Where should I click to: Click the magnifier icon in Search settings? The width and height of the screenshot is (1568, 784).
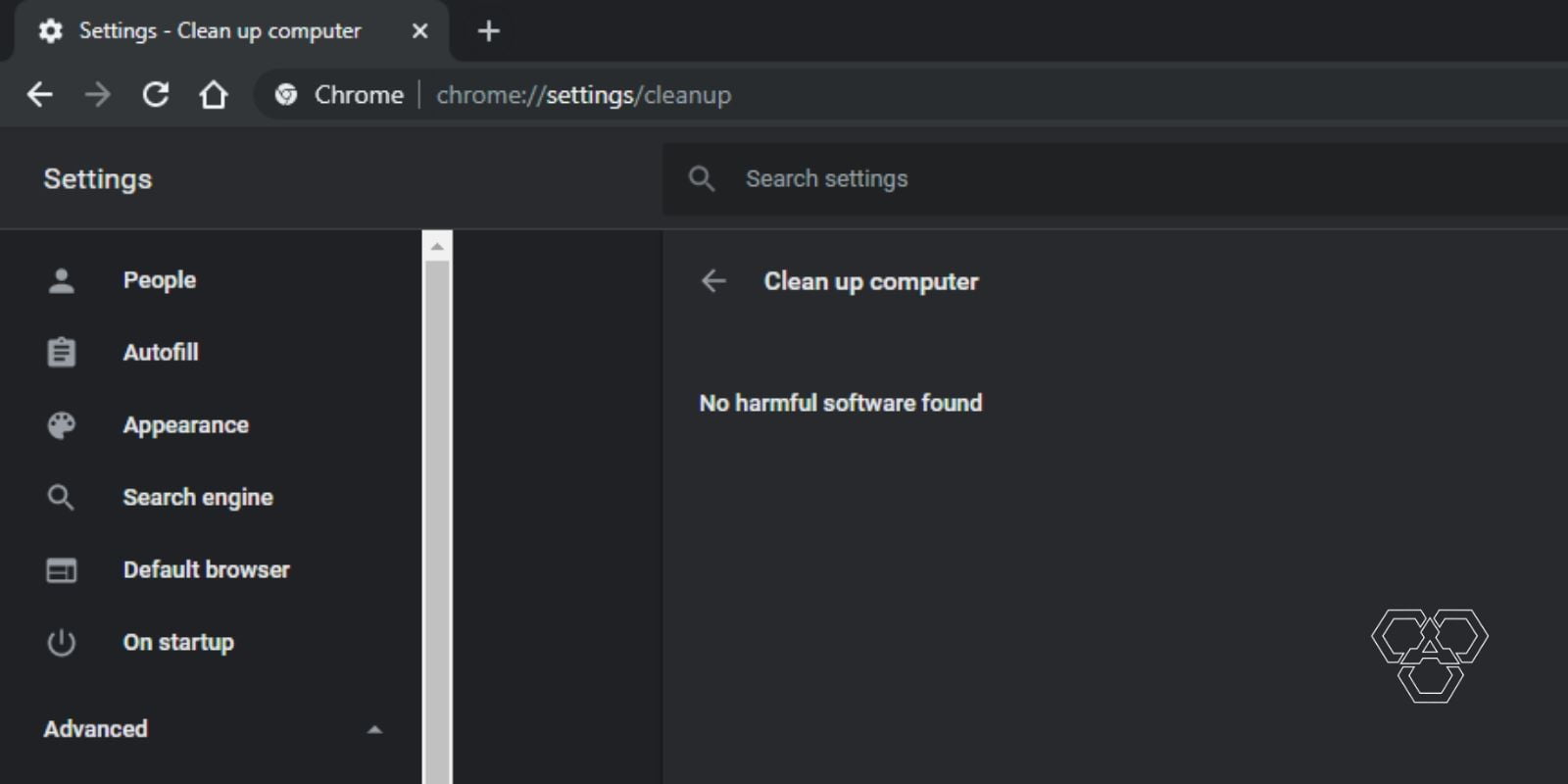pos(702,178)
